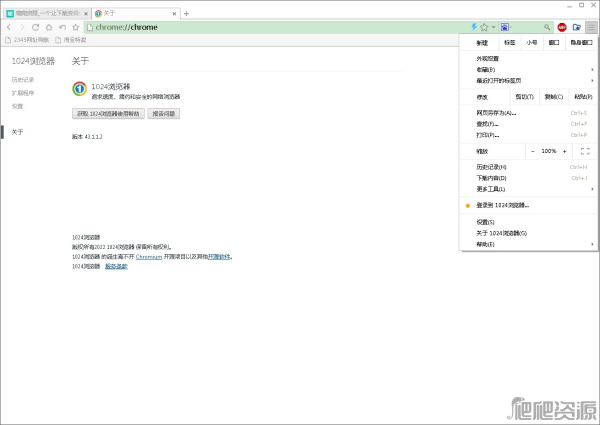The image size is (600, 425).
Task: Click the blue lightning speed mode icon
Action: [x=474, y=27]
